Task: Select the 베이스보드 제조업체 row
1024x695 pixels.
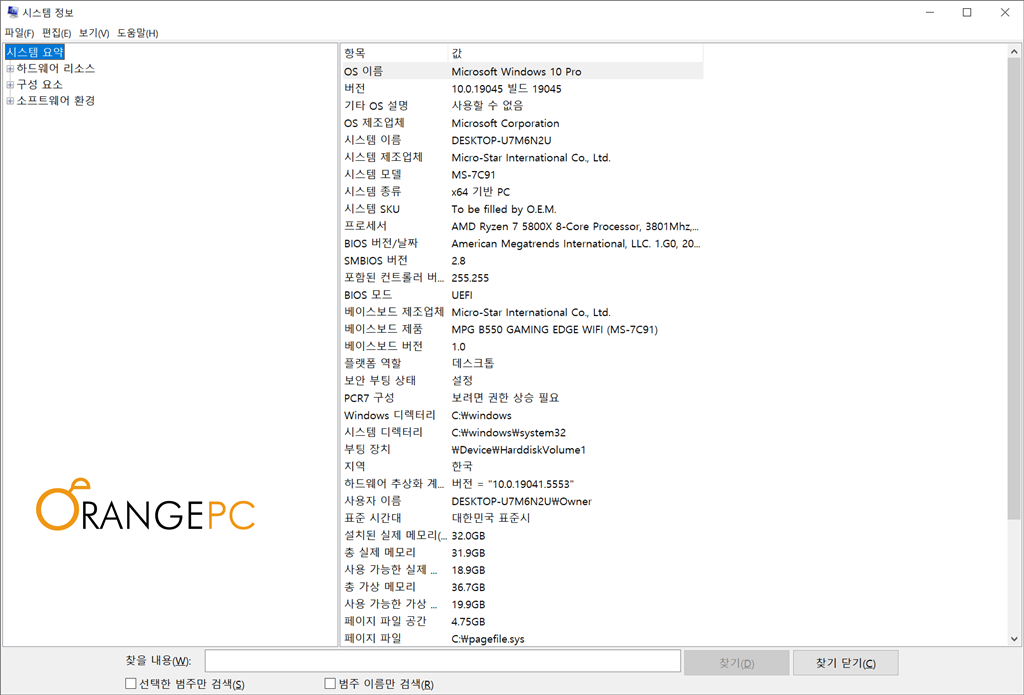Action: [522, 312]
